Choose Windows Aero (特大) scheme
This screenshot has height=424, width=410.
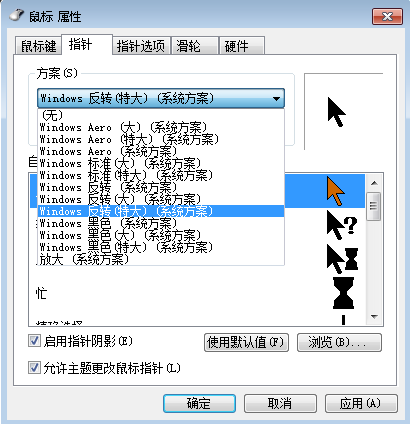pos(161,139)
